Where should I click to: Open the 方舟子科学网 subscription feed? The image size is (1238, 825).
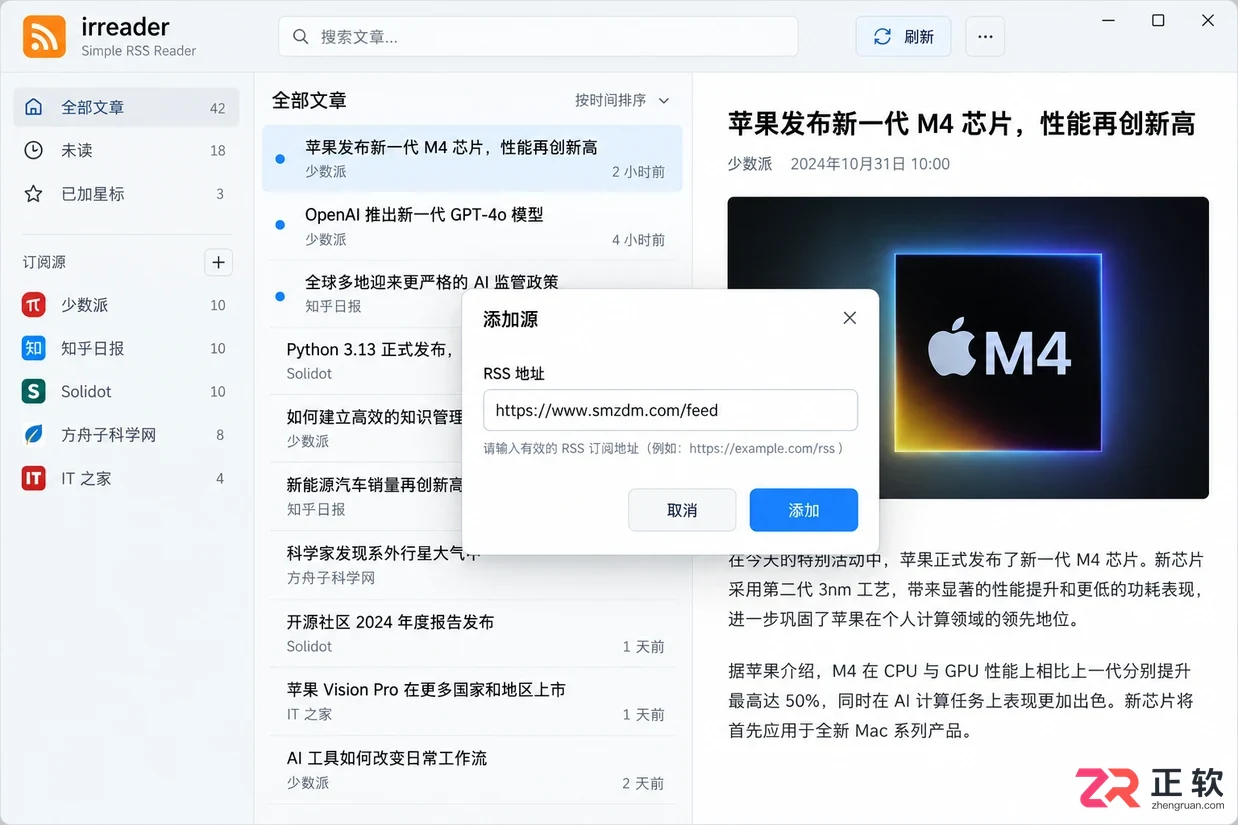click(126, 435)
